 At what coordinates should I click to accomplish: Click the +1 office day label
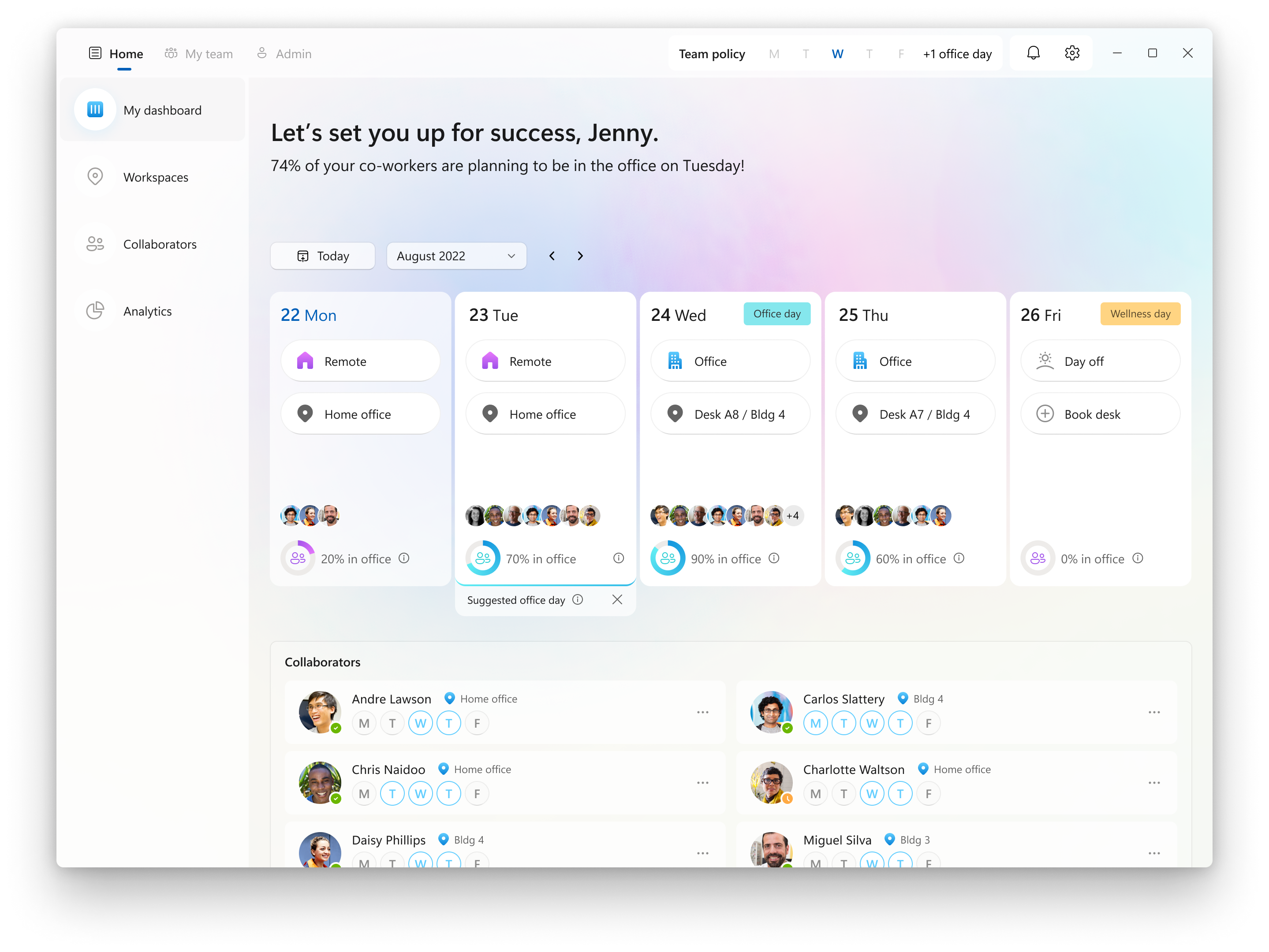click(x=957, y=54)
